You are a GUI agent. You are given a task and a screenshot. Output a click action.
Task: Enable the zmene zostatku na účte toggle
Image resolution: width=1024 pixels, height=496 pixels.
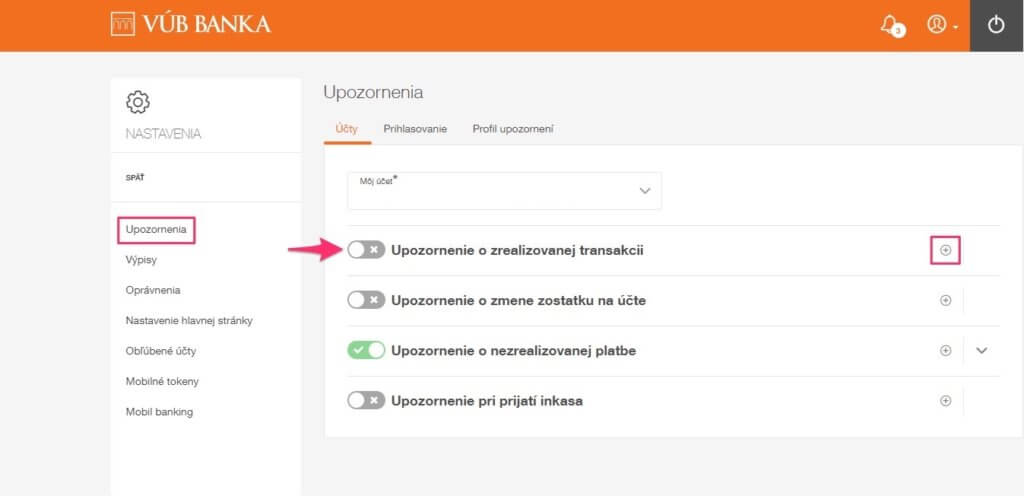coord(366,300)
